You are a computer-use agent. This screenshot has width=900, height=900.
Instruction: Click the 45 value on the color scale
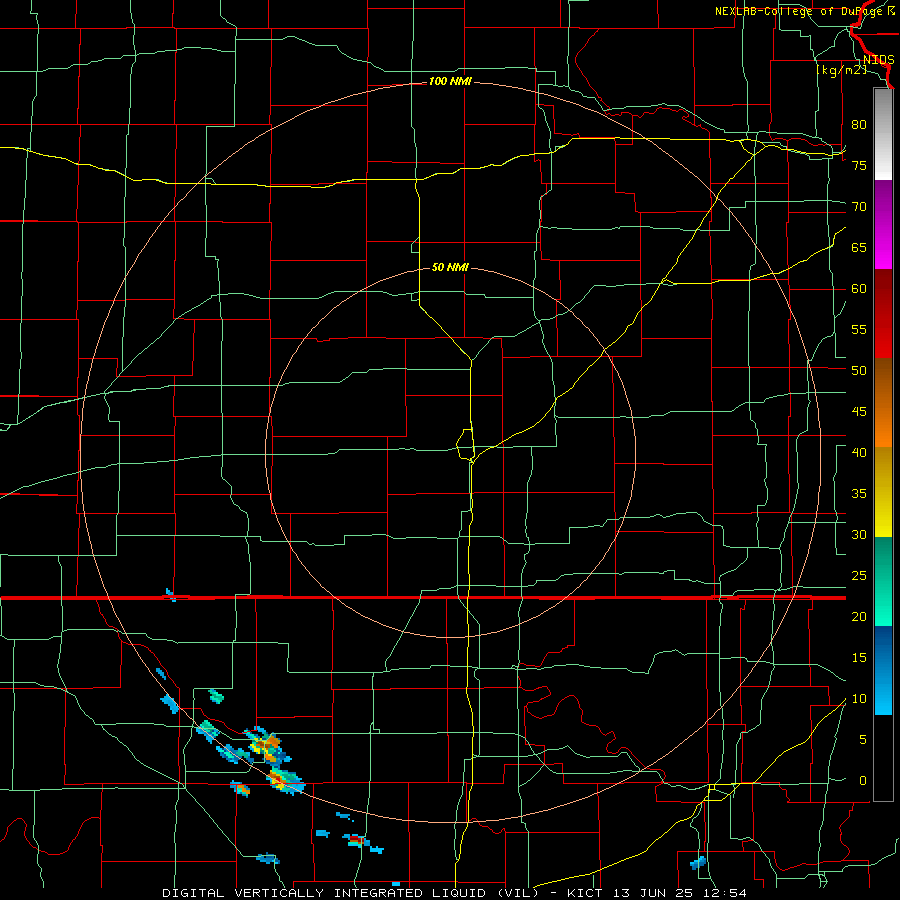859,412
